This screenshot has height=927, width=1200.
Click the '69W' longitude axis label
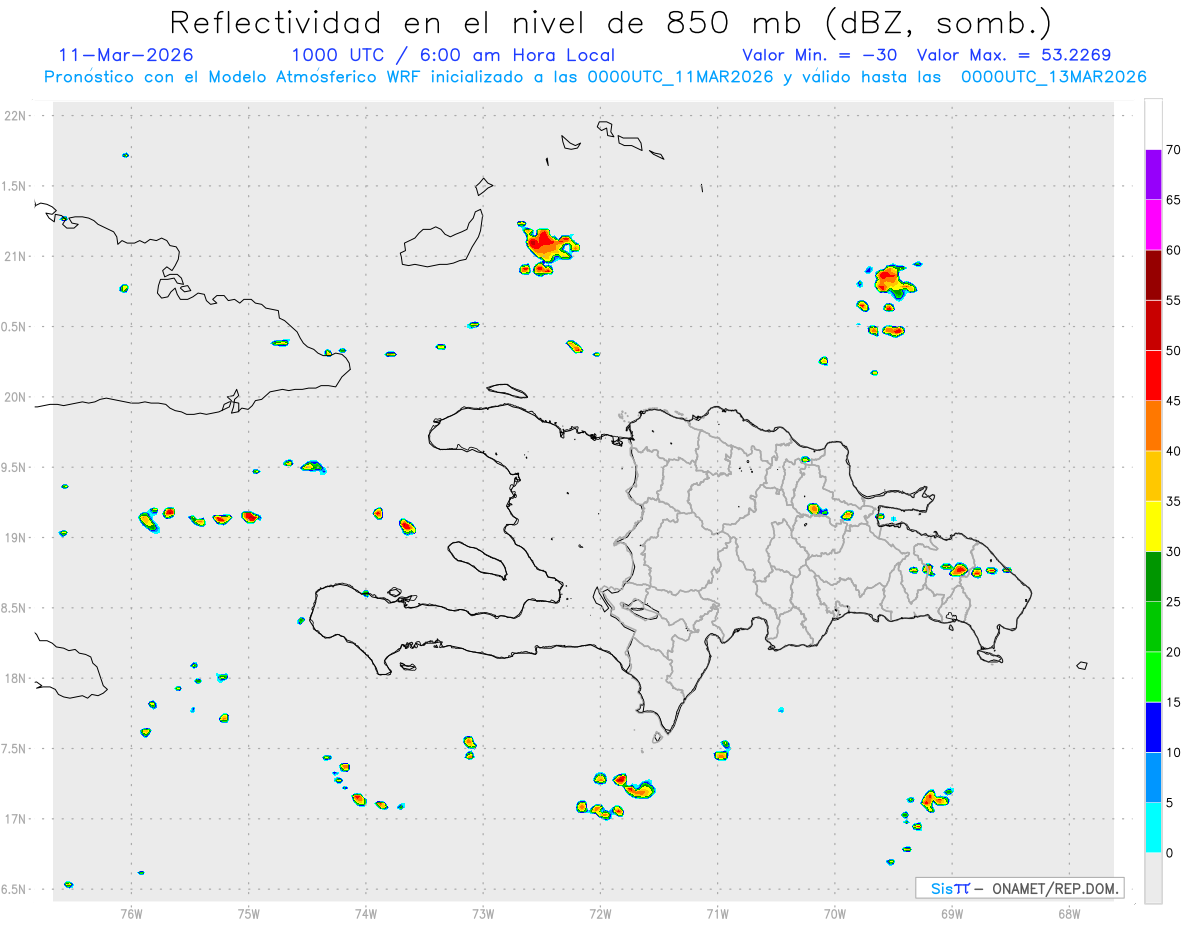[952, 913]
